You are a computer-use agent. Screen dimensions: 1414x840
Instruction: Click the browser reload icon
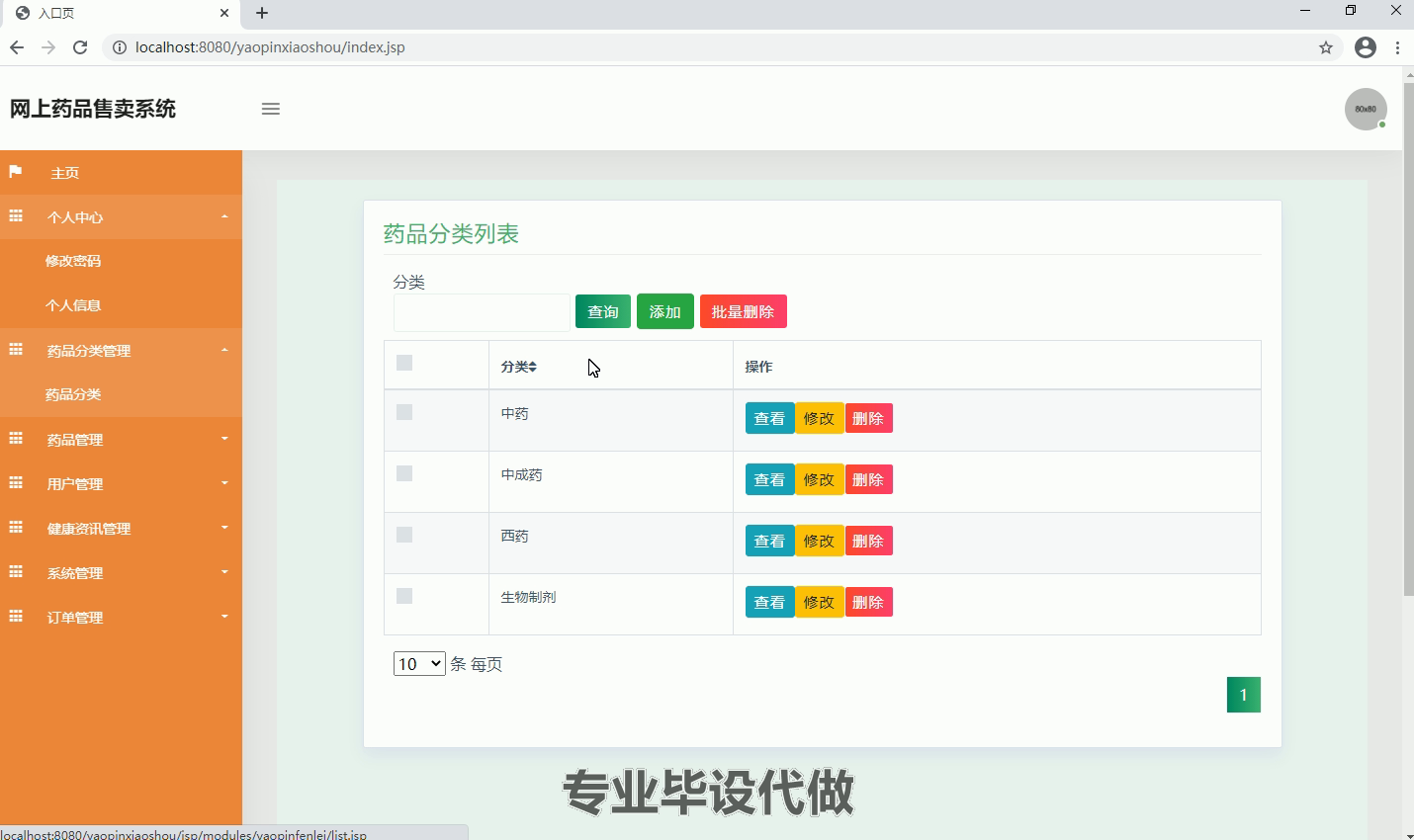(80, 47)
